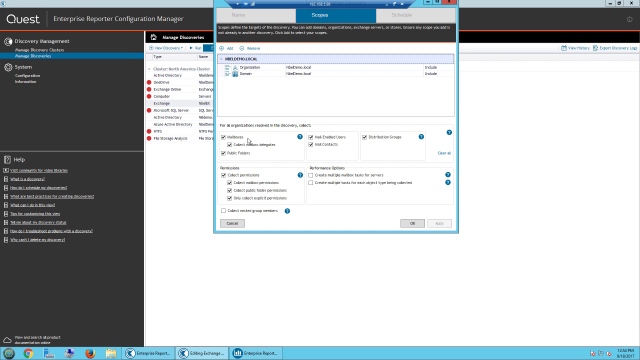The height and width of the screenshot is (360, 640).
Task: Open help for Distribution Groups
Action: 421,137
